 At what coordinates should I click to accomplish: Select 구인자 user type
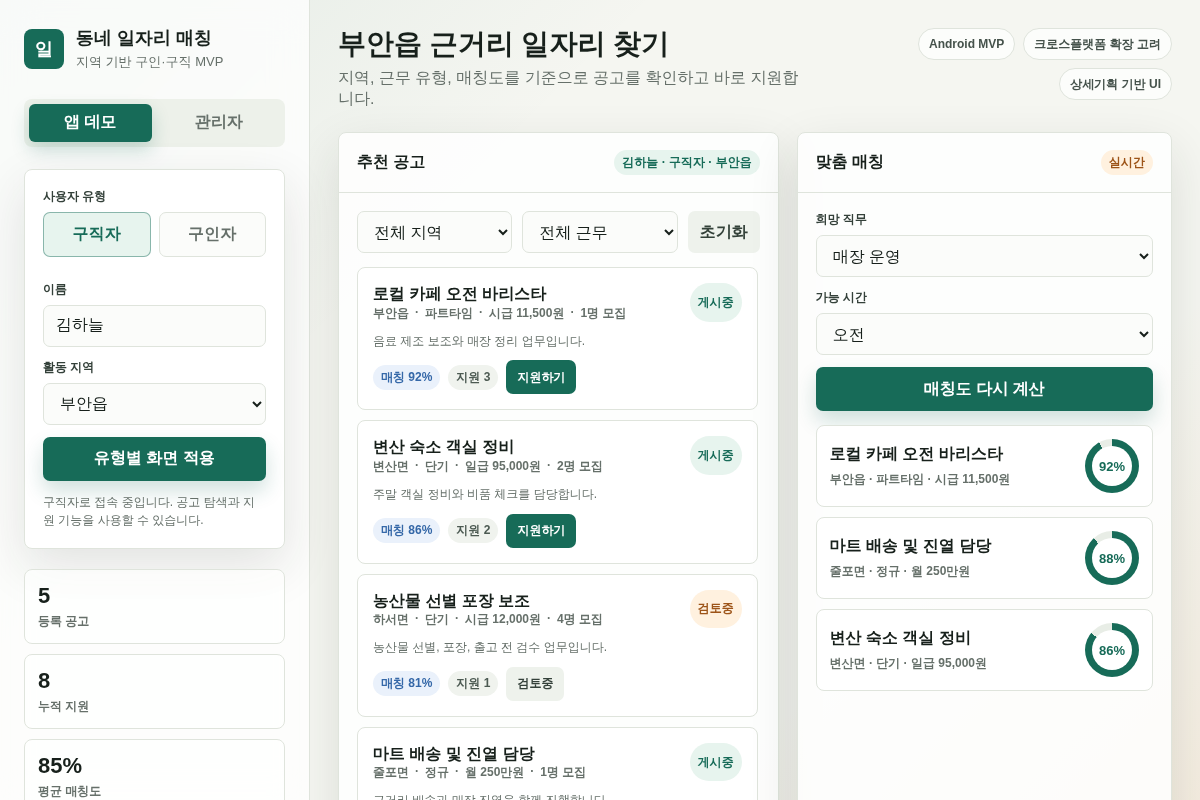coord(212,234)
